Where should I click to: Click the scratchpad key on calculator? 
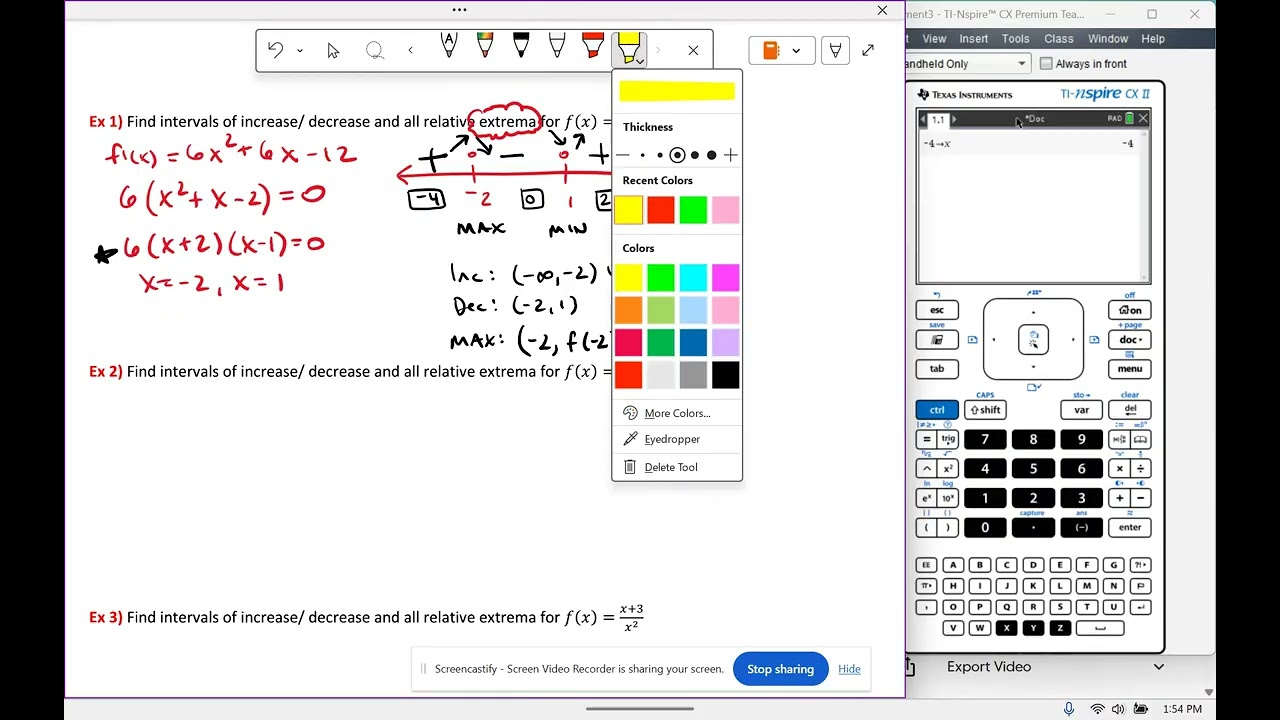[937, 340]
